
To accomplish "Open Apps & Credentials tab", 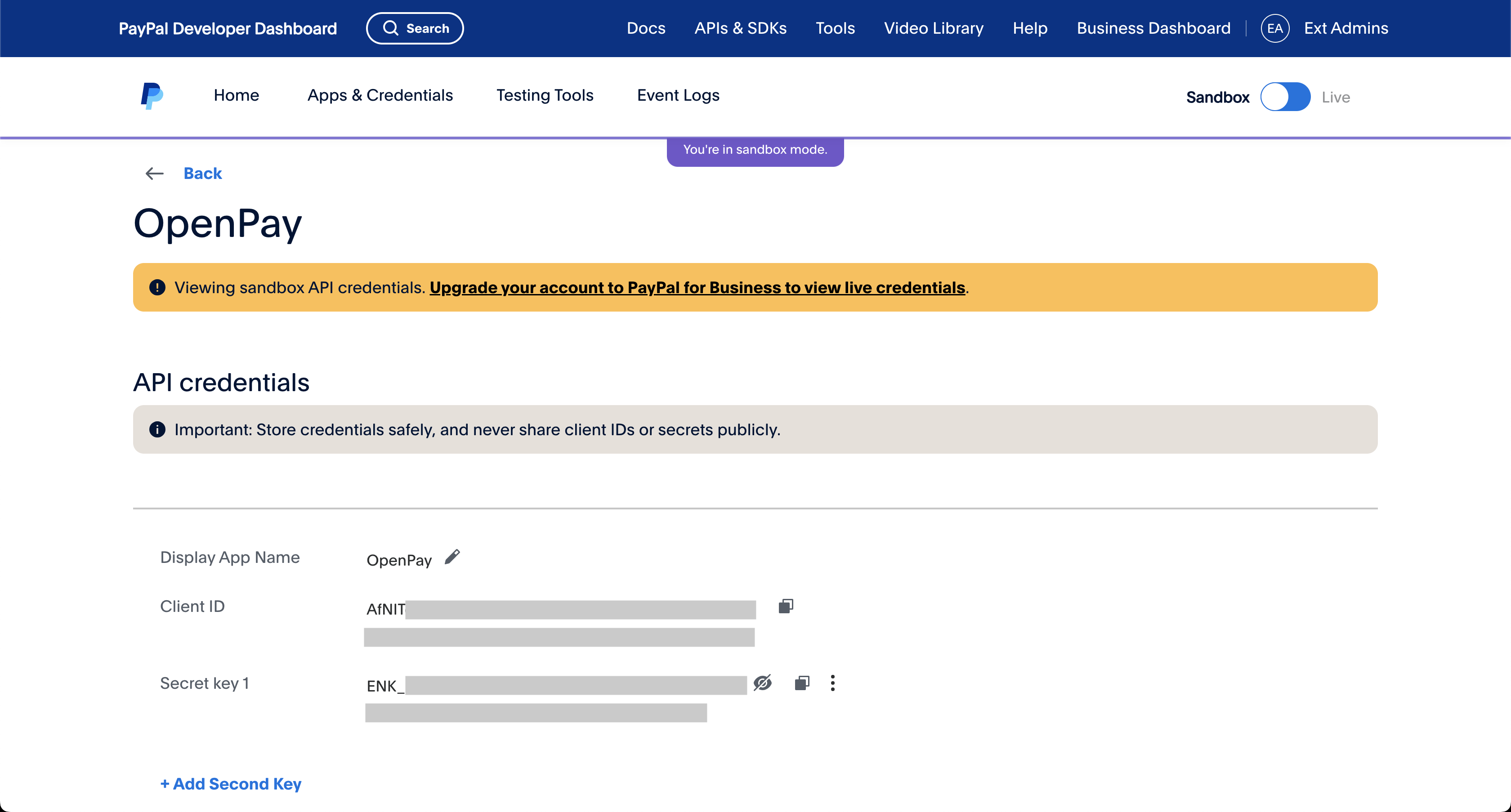I will [380, 95].
